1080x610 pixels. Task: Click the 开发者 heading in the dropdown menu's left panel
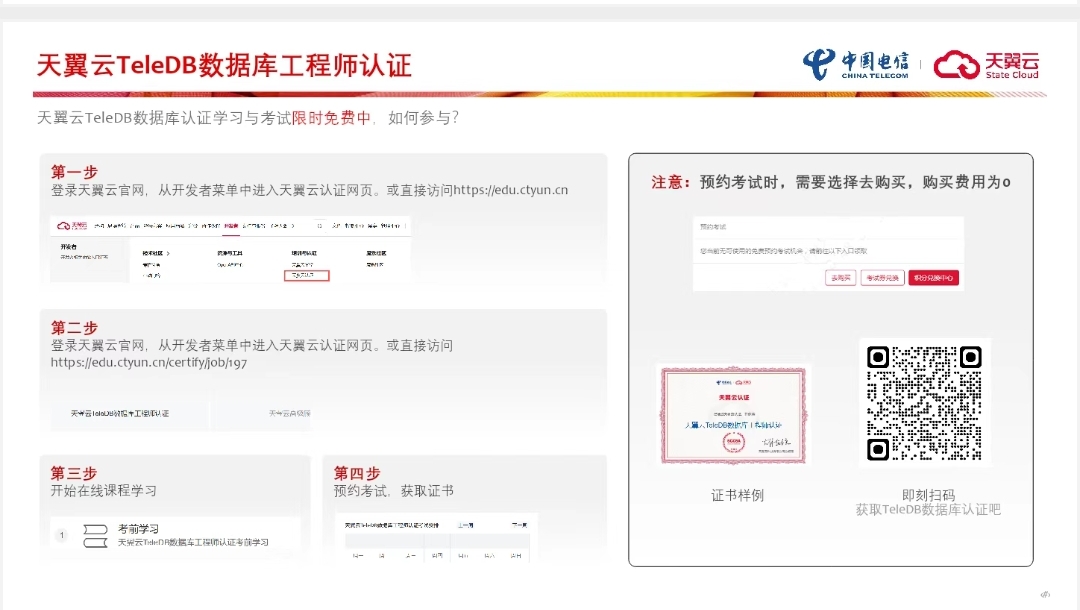69,246
